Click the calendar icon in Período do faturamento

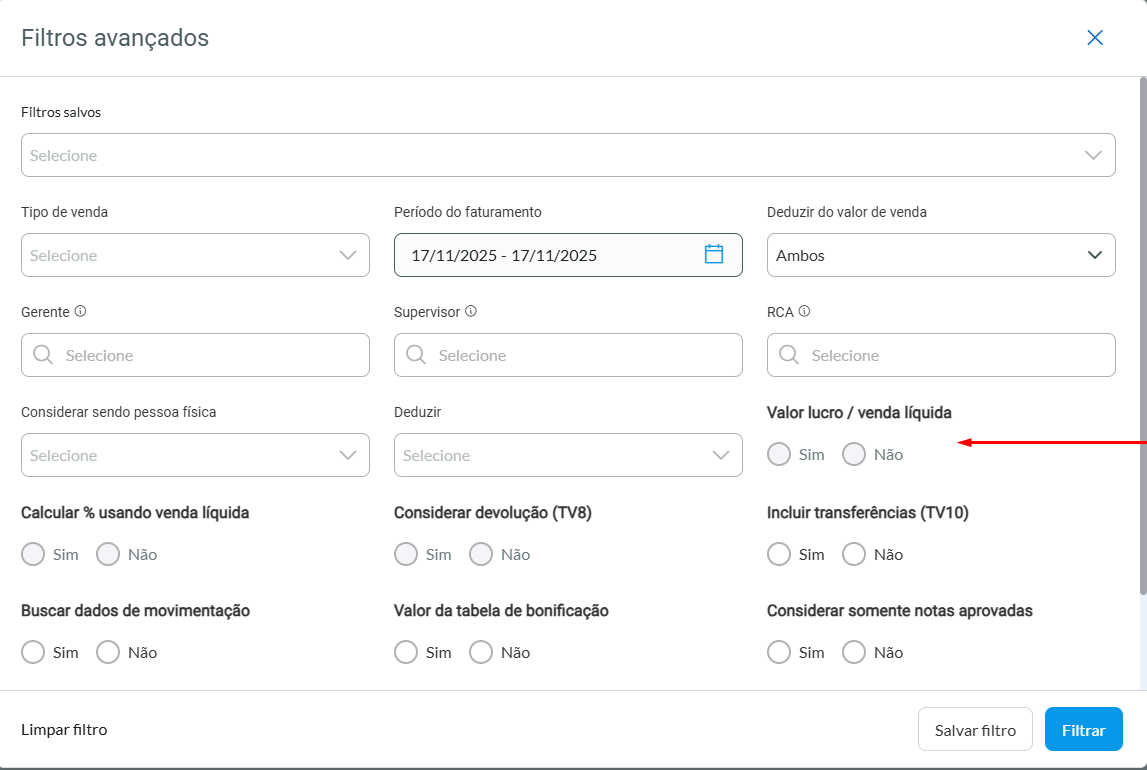point(714,254)
